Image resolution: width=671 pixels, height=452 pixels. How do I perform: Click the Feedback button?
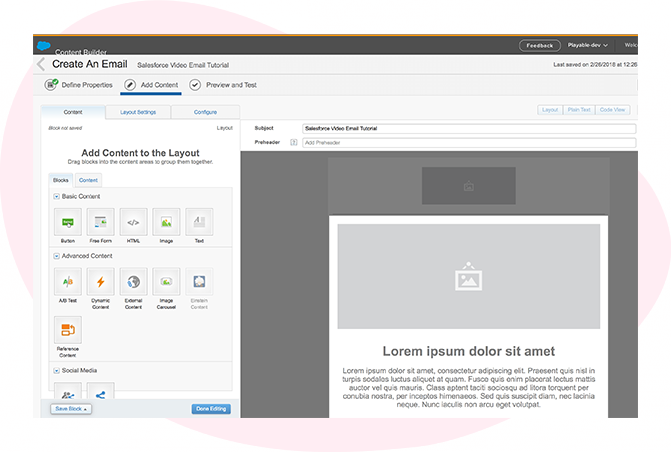click(539, 45)
